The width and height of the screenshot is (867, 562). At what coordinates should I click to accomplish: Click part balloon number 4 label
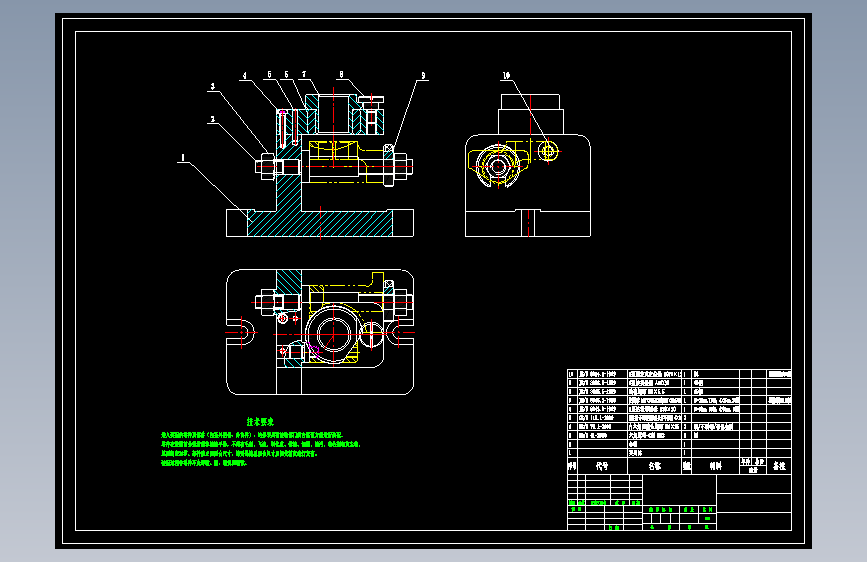244,76
